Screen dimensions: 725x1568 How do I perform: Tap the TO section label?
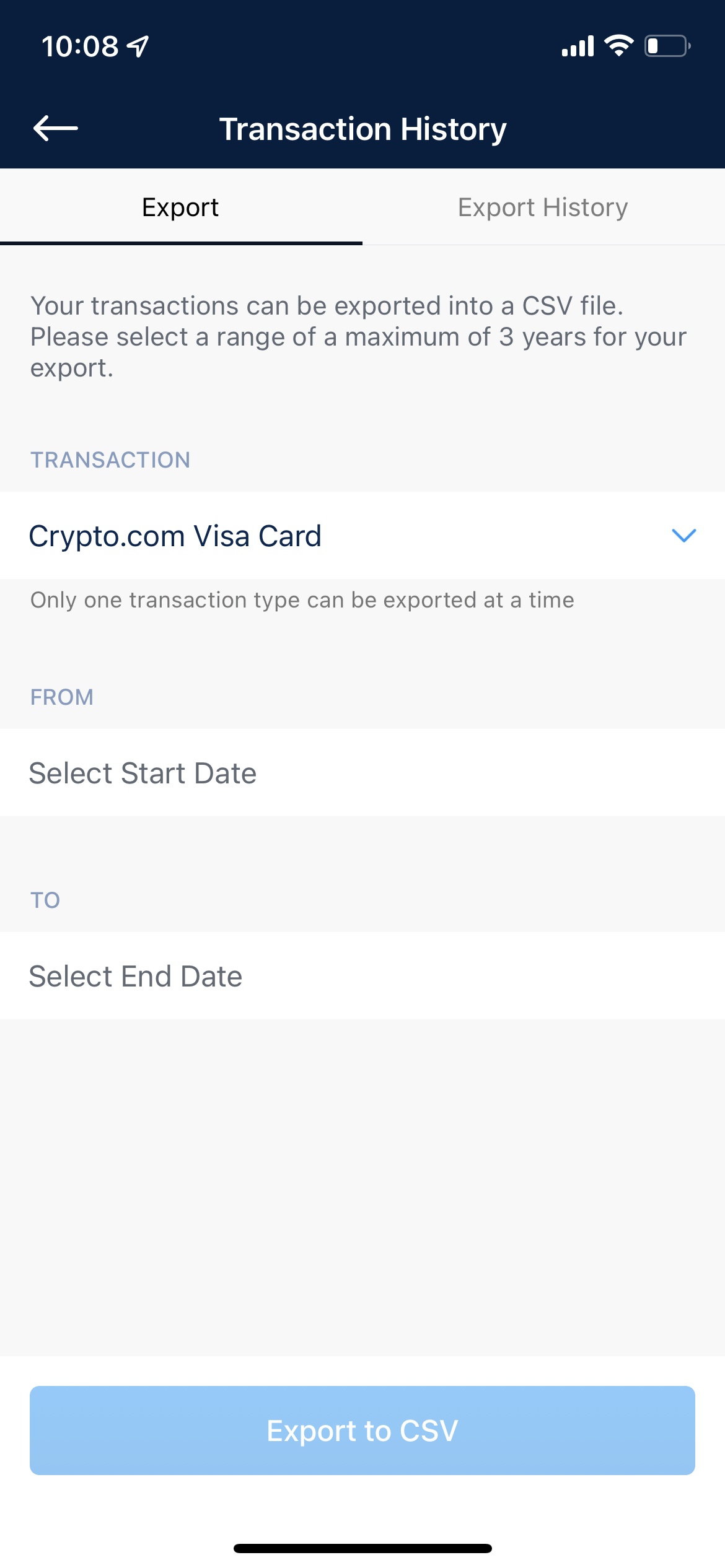pyautogui.click(x=44, y=900)
